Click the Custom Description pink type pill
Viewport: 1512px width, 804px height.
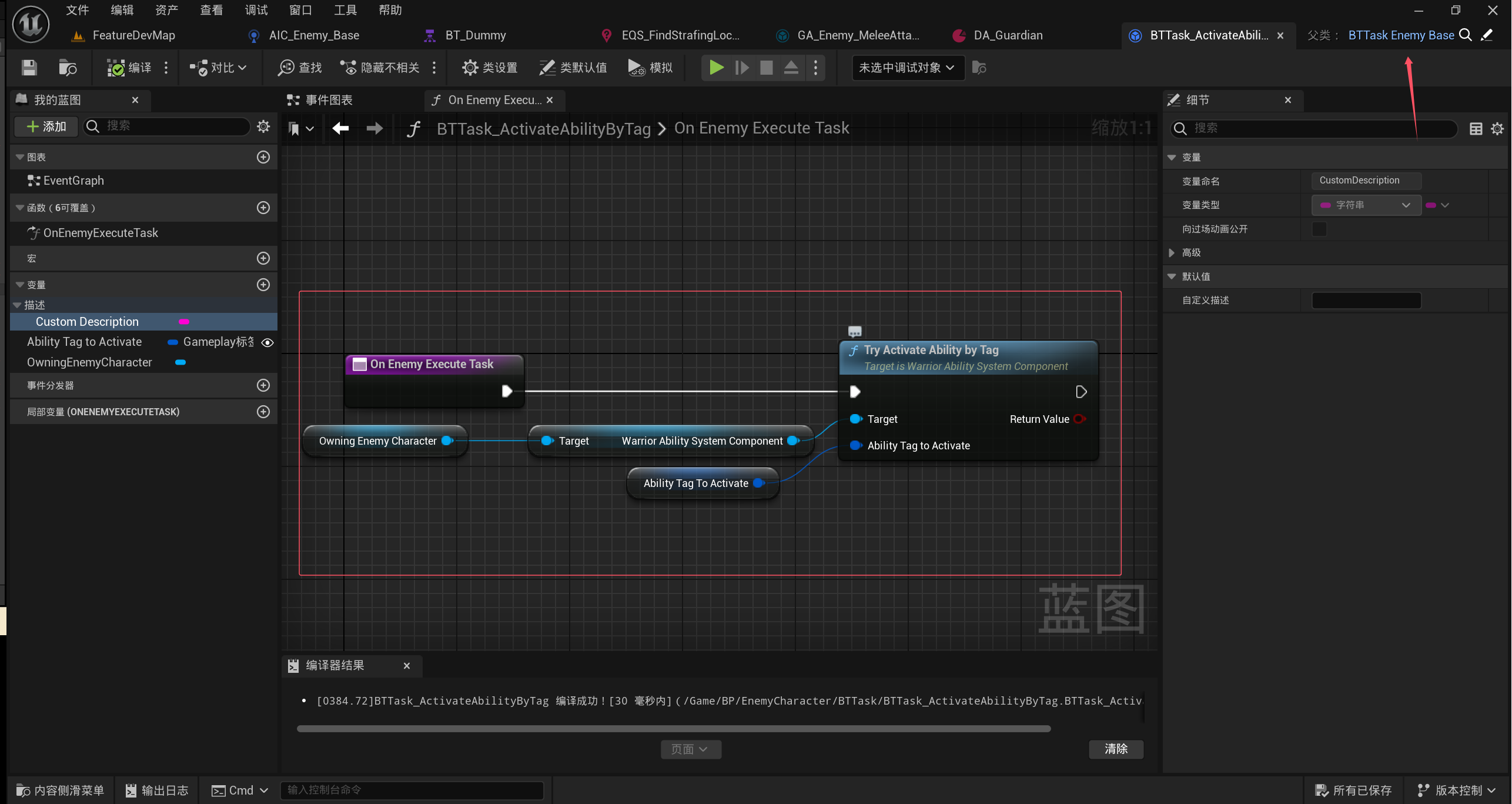pos(184,322)
